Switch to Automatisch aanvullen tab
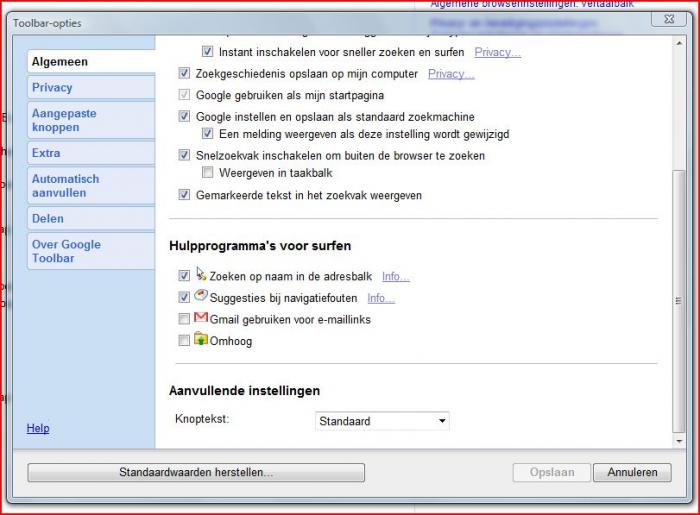This screenshot has height=515, width=700. (91, 186)
